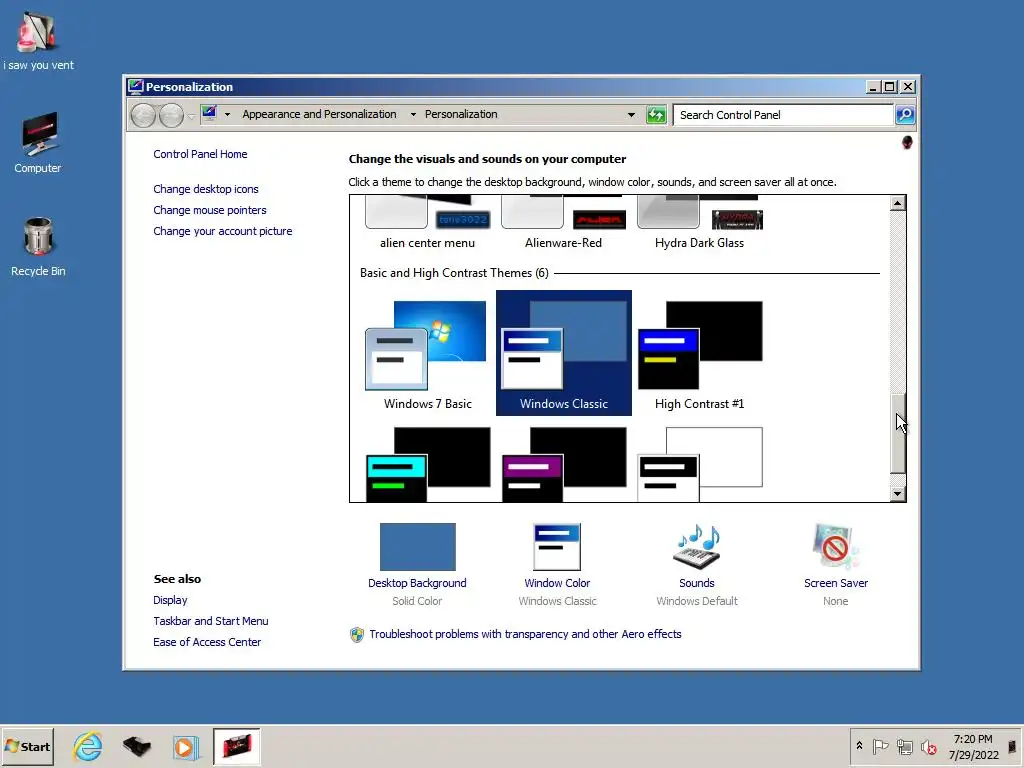
Task: Select the Alienware-Red theme
Action: (564, 224)
